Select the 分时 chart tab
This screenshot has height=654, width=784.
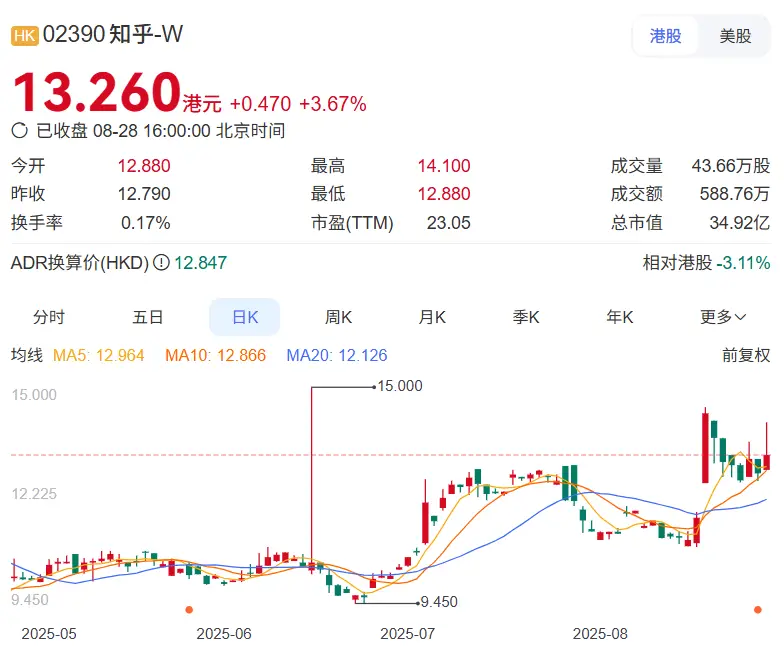48,317
